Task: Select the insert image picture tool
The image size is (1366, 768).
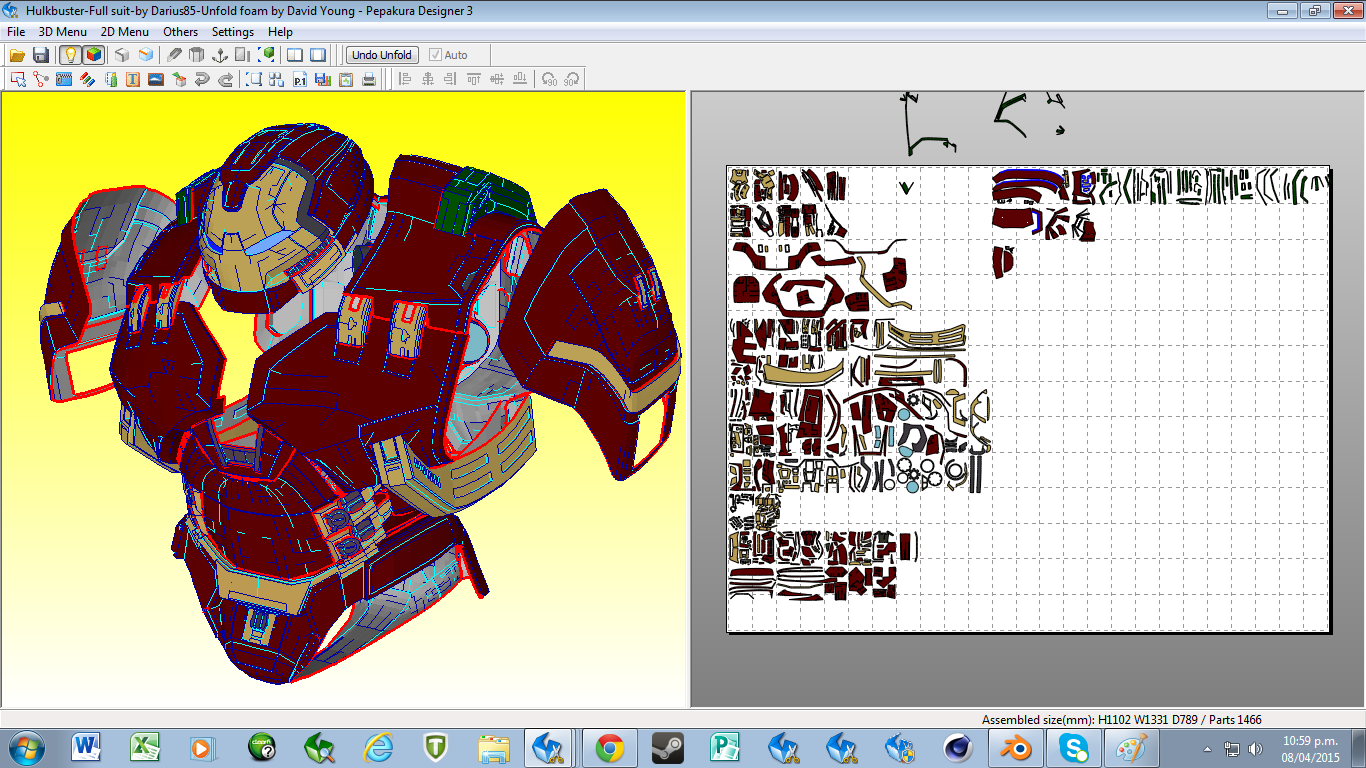Action: 156,79
